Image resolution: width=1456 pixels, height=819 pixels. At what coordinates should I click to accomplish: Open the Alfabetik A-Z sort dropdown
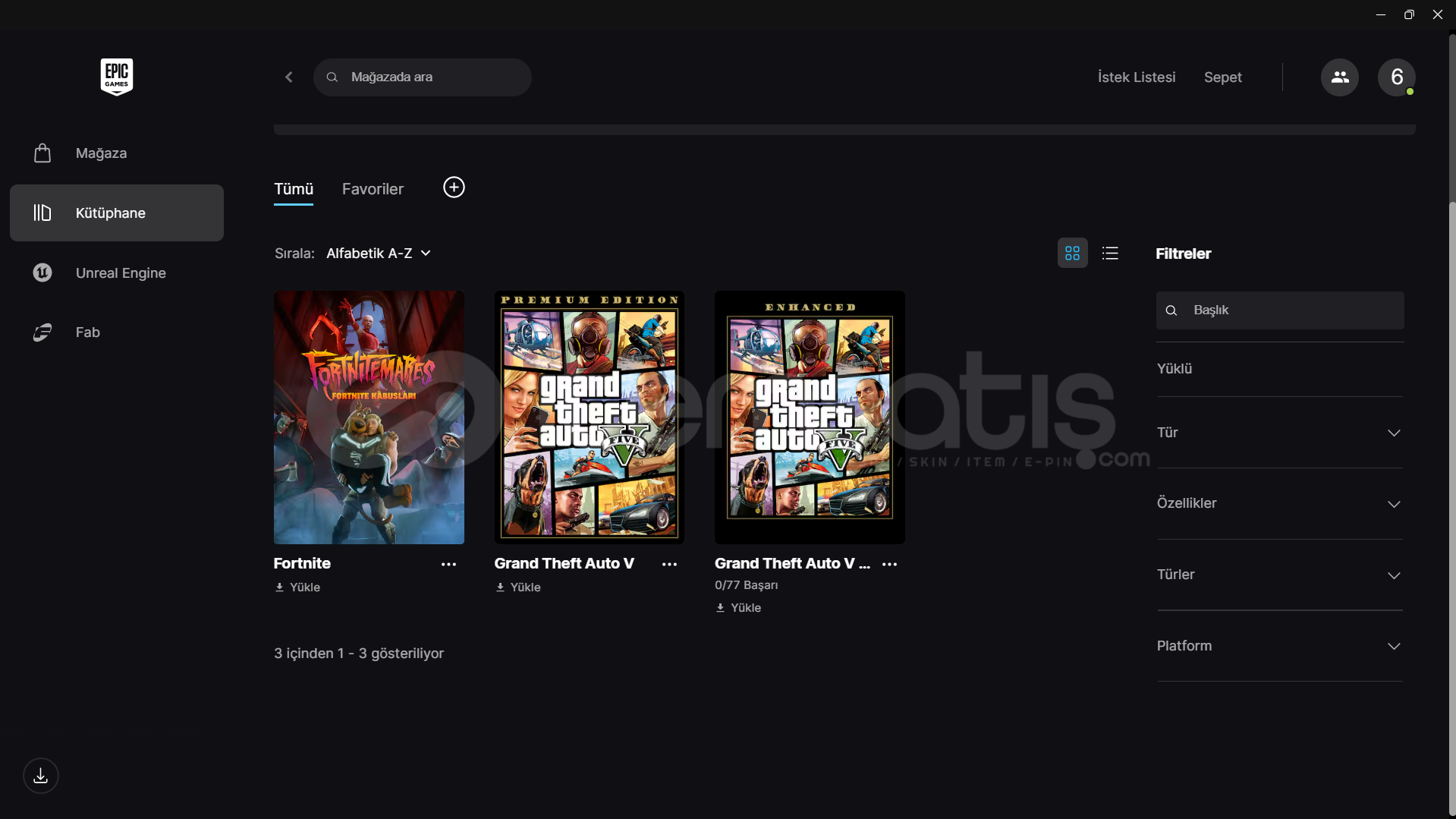378,254
